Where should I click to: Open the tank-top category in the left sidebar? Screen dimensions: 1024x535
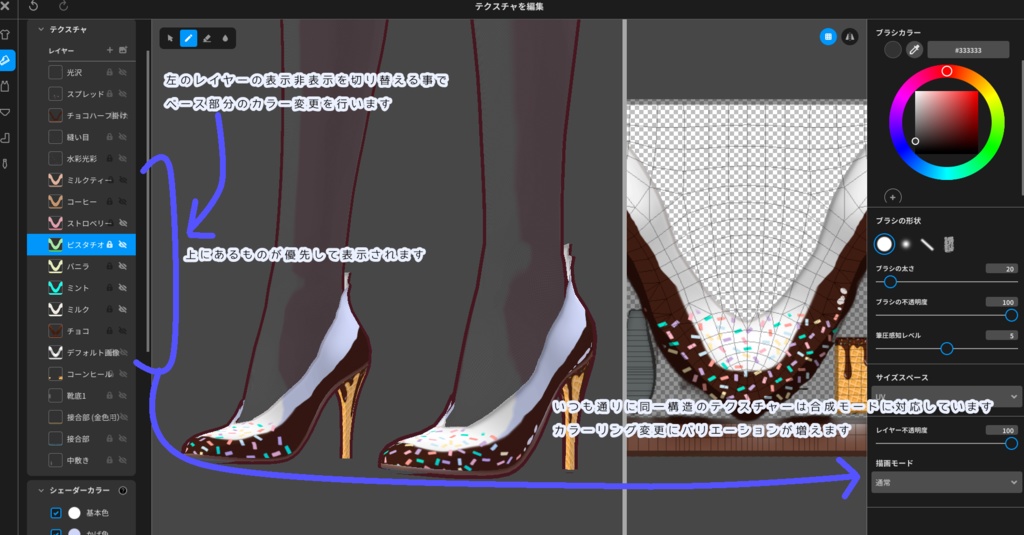[x=5, y=86]
